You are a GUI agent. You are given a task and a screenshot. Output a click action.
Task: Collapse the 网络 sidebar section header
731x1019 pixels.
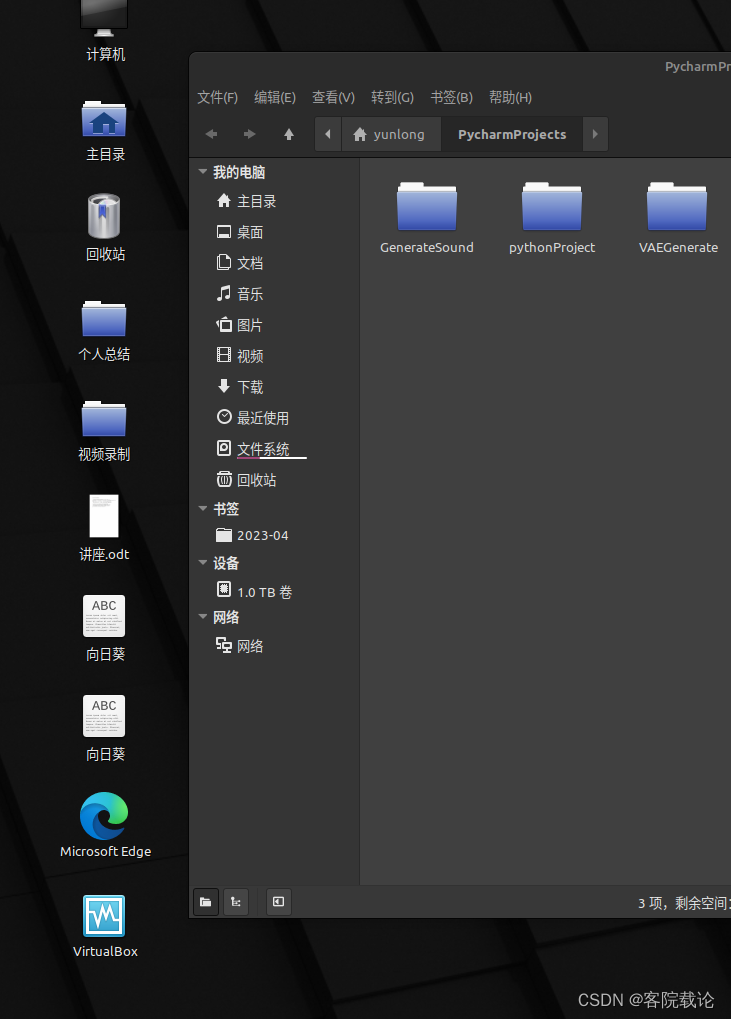[203, 616]
